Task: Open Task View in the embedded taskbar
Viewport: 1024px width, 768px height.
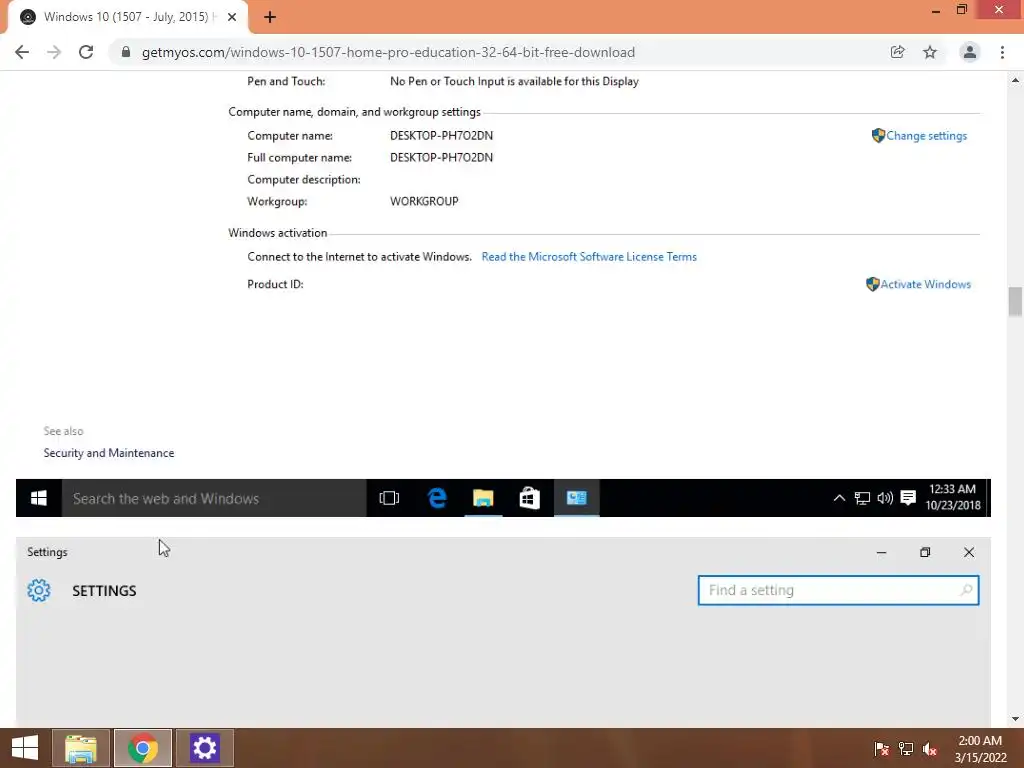Action: pyautogui.click(x=389, y=498)
